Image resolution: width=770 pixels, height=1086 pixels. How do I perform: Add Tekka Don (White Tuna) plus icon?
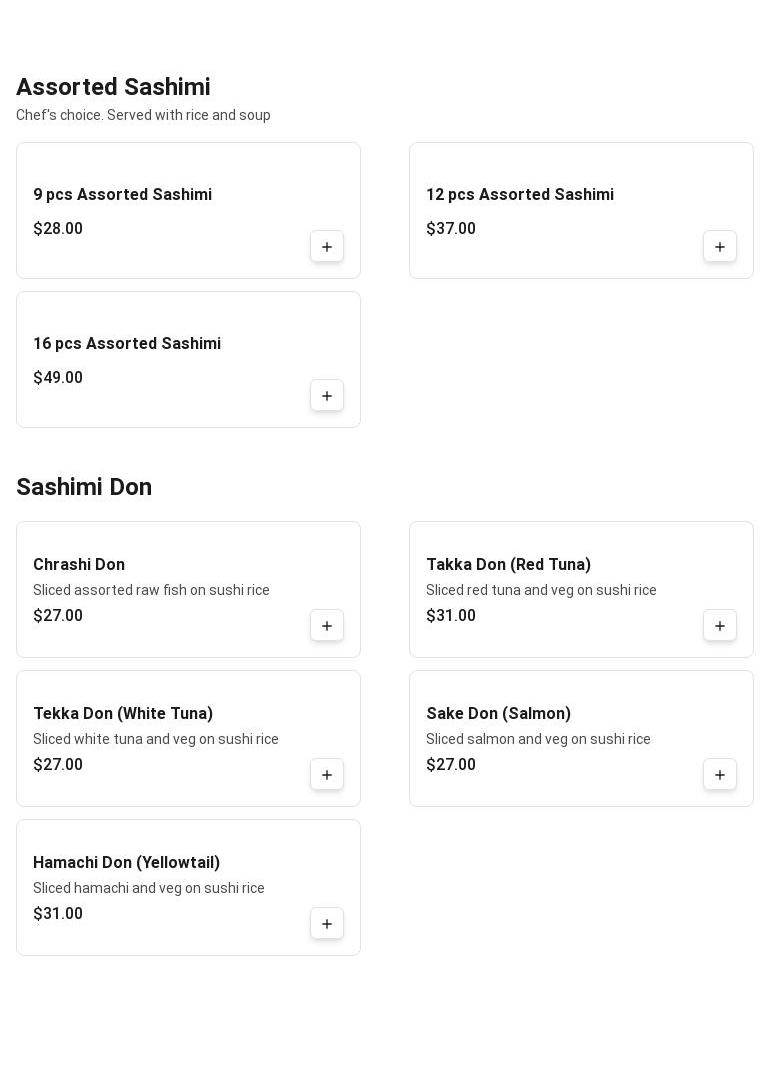pyautogui.click(x=327, y=775)
